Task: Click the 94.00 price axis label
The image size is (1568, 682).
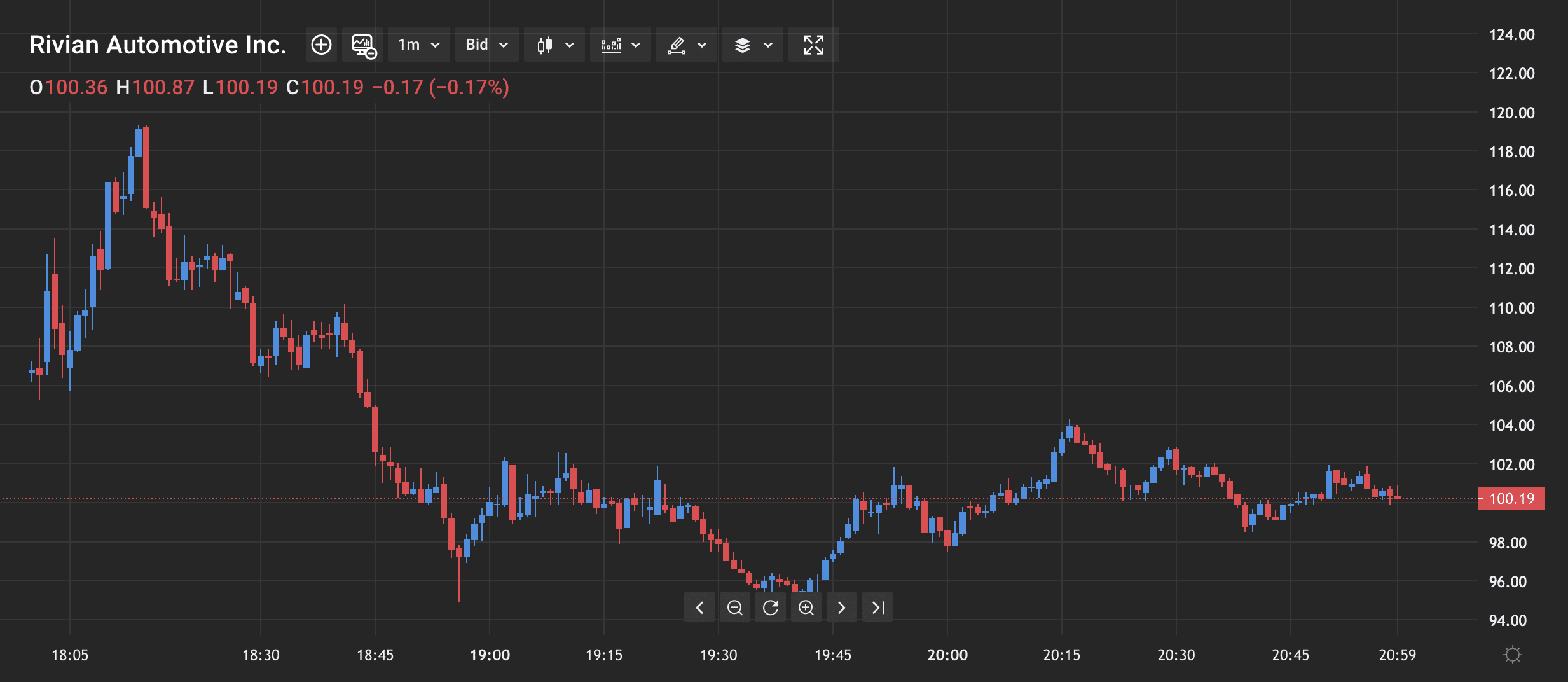Action: coord(1508,620)
